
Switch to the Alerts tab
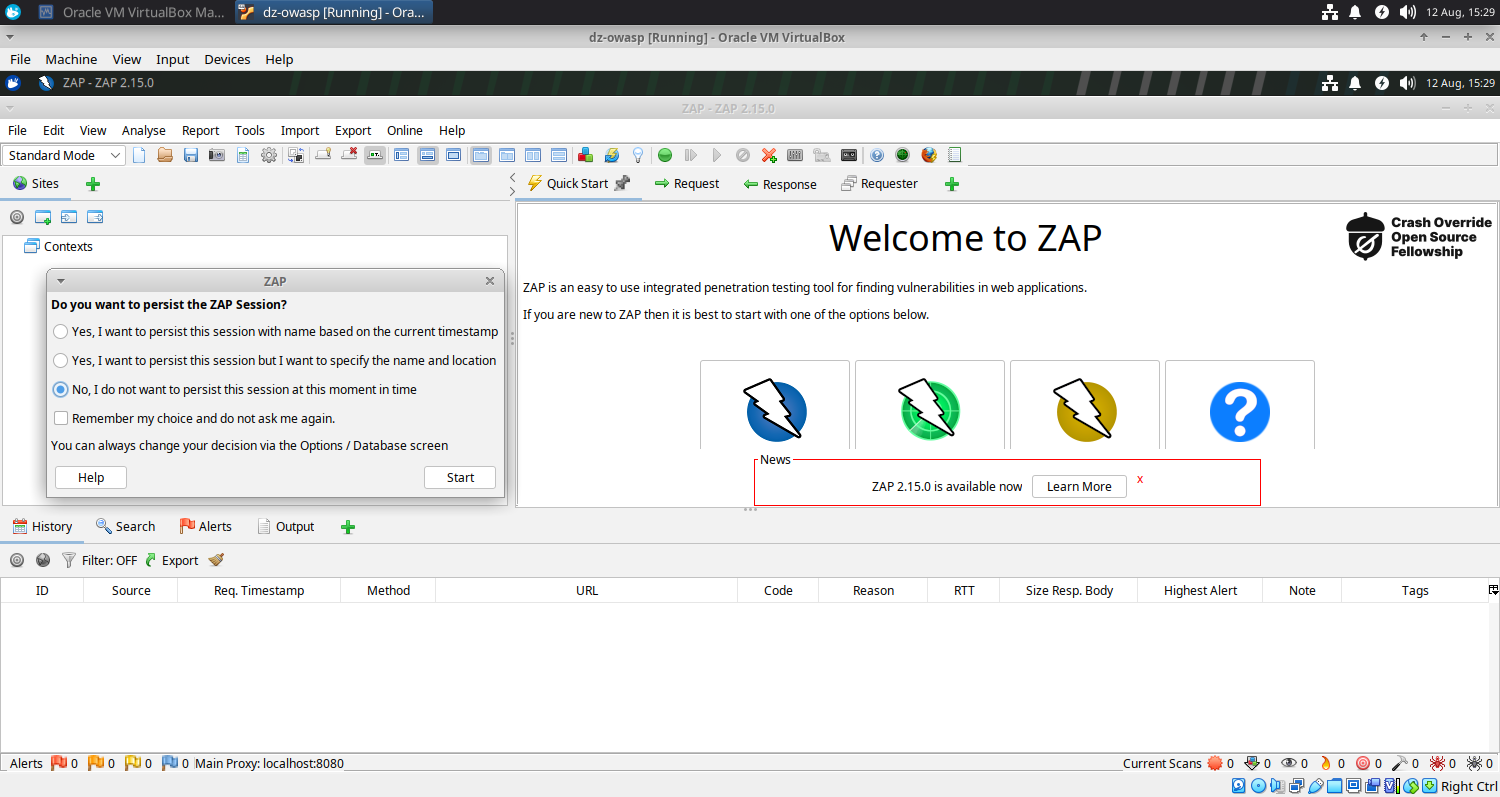coord(205,527)
